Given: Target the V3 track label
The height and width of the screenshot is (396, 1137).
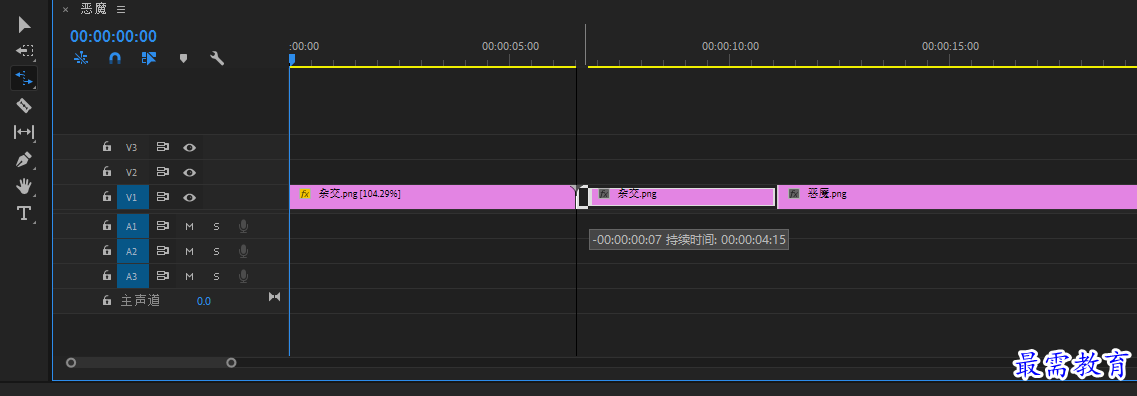Looking at the screenshot, I should (131, 147).
